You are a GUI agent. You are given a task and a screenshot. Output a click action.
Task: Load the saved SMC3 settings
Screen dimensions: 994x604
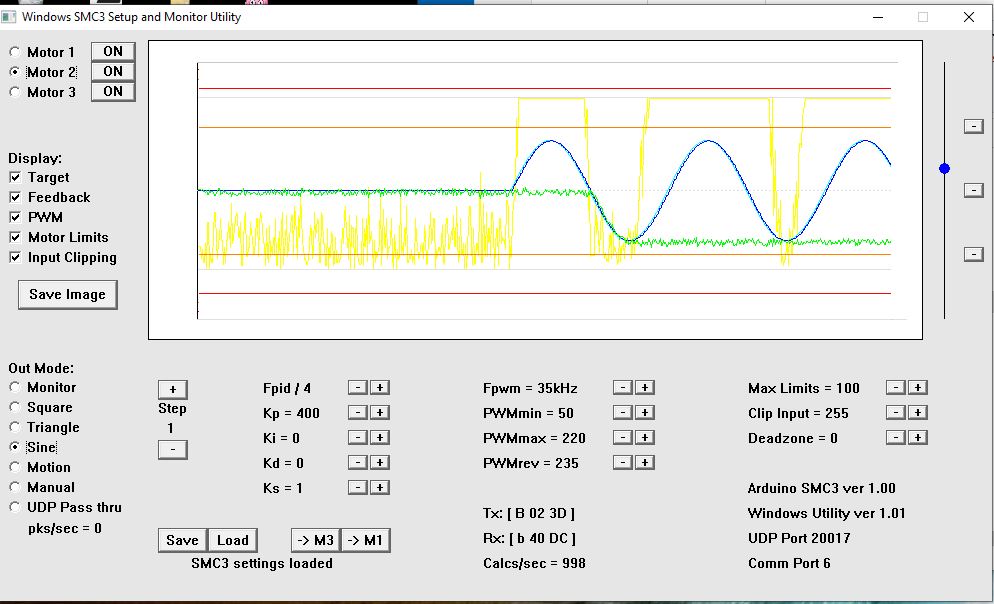pos(233,540)
